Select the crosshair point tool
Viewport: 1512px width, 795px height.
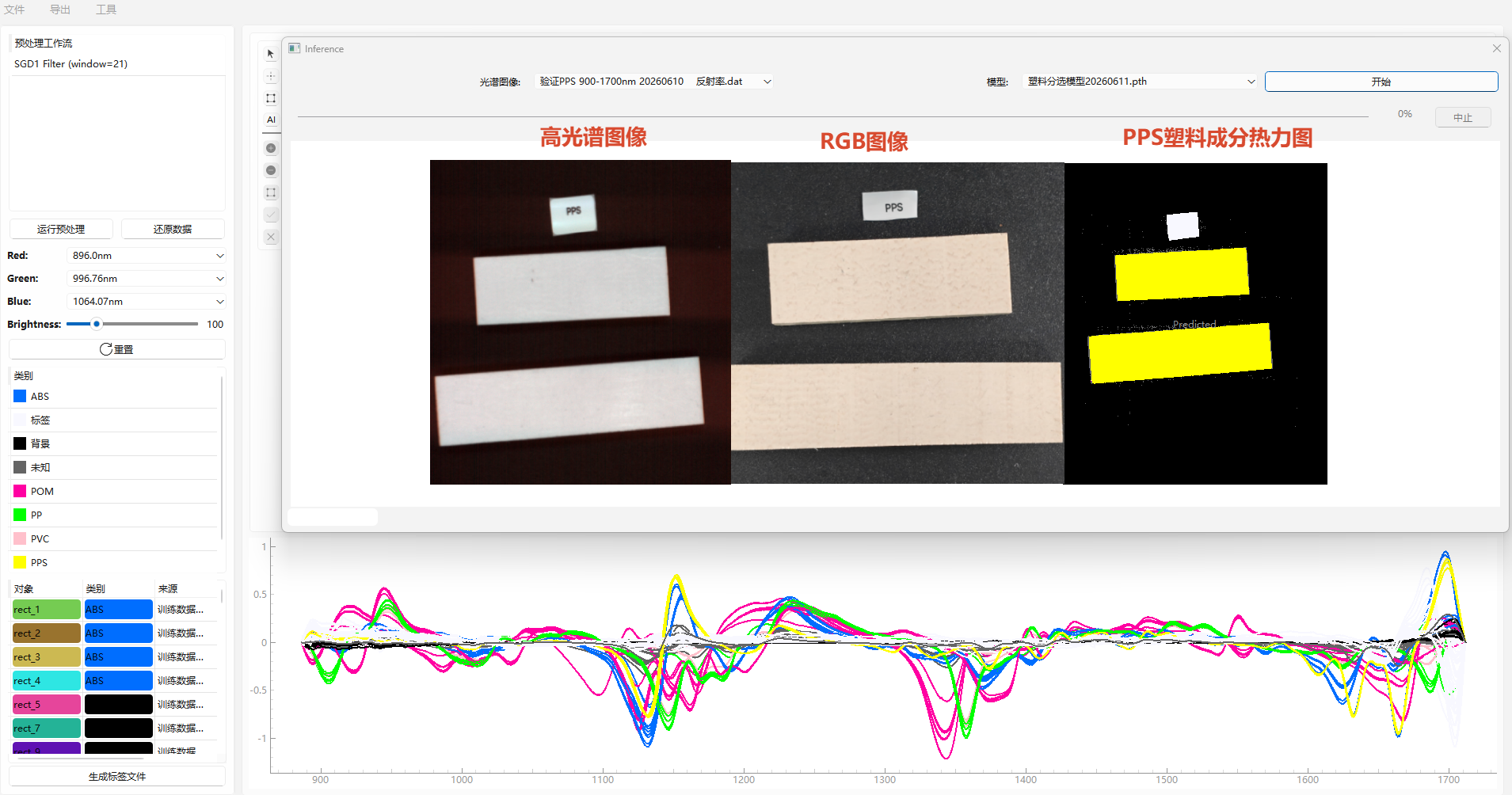point(271,77)
